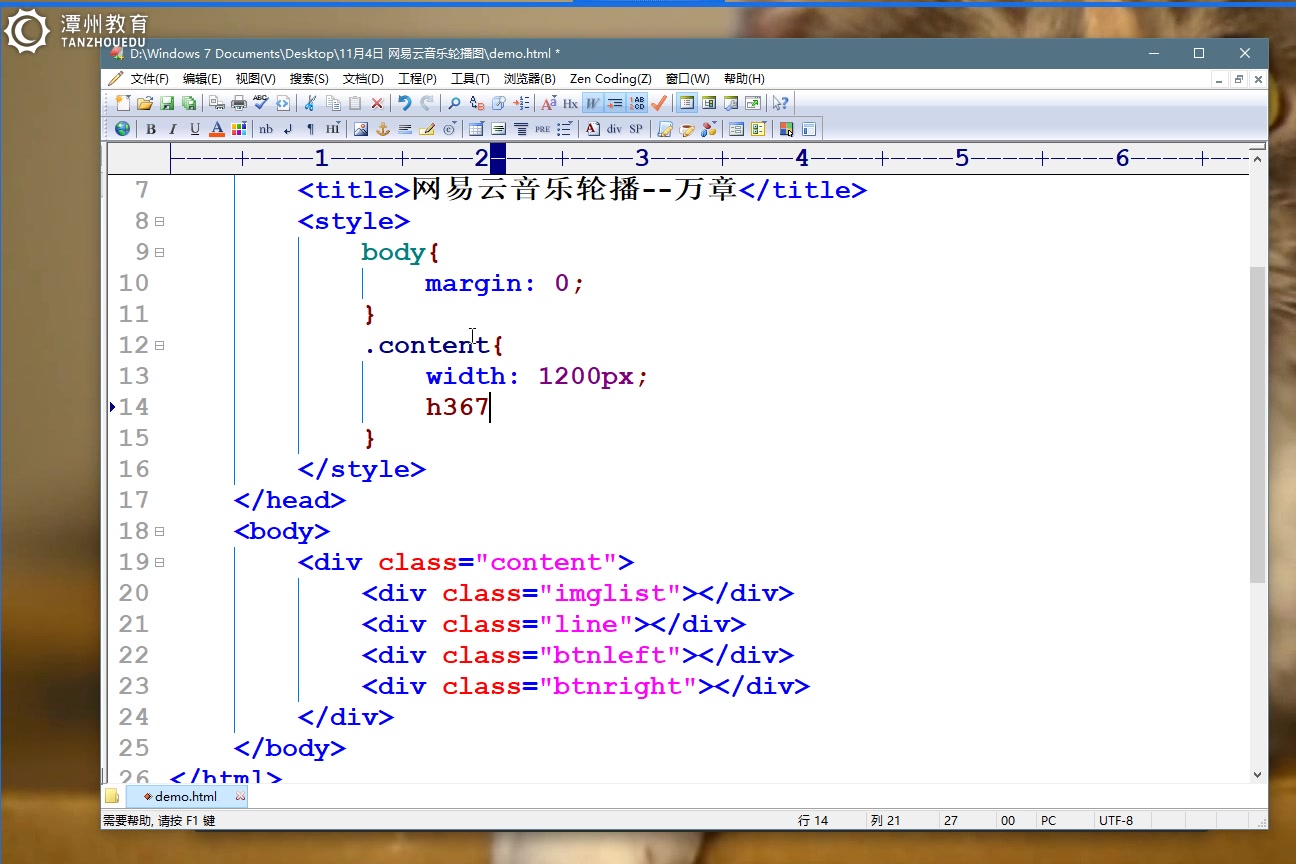Select the demo.html document tab
The image size is (1296, 864).
[186, 797]
